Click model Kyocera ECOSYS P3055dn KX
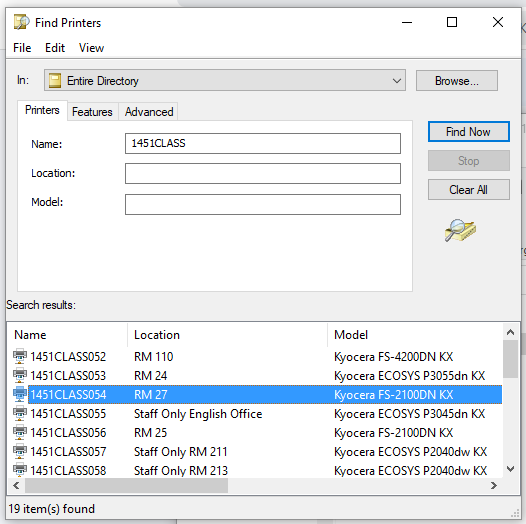 point(410,376)
